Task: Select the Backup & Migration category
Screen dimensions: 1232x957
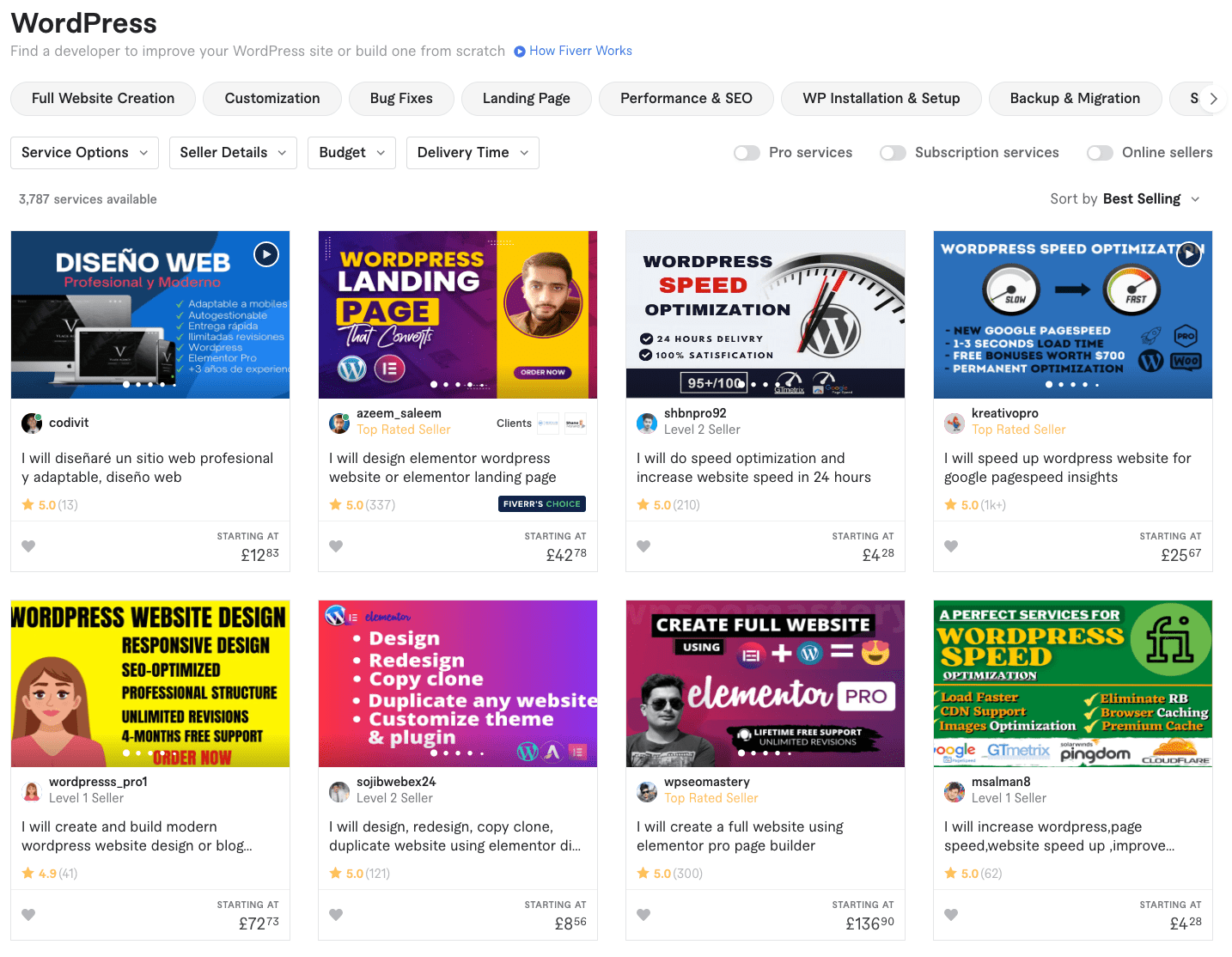Action: (1075, 99)
